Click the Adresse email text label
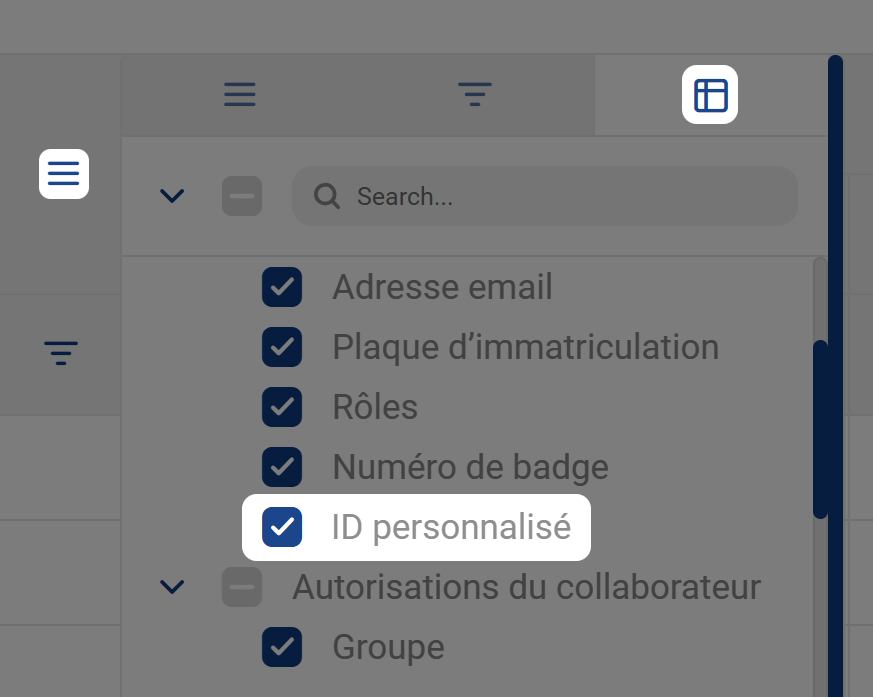This screenshot has height=697, width=873. [442, 287]
